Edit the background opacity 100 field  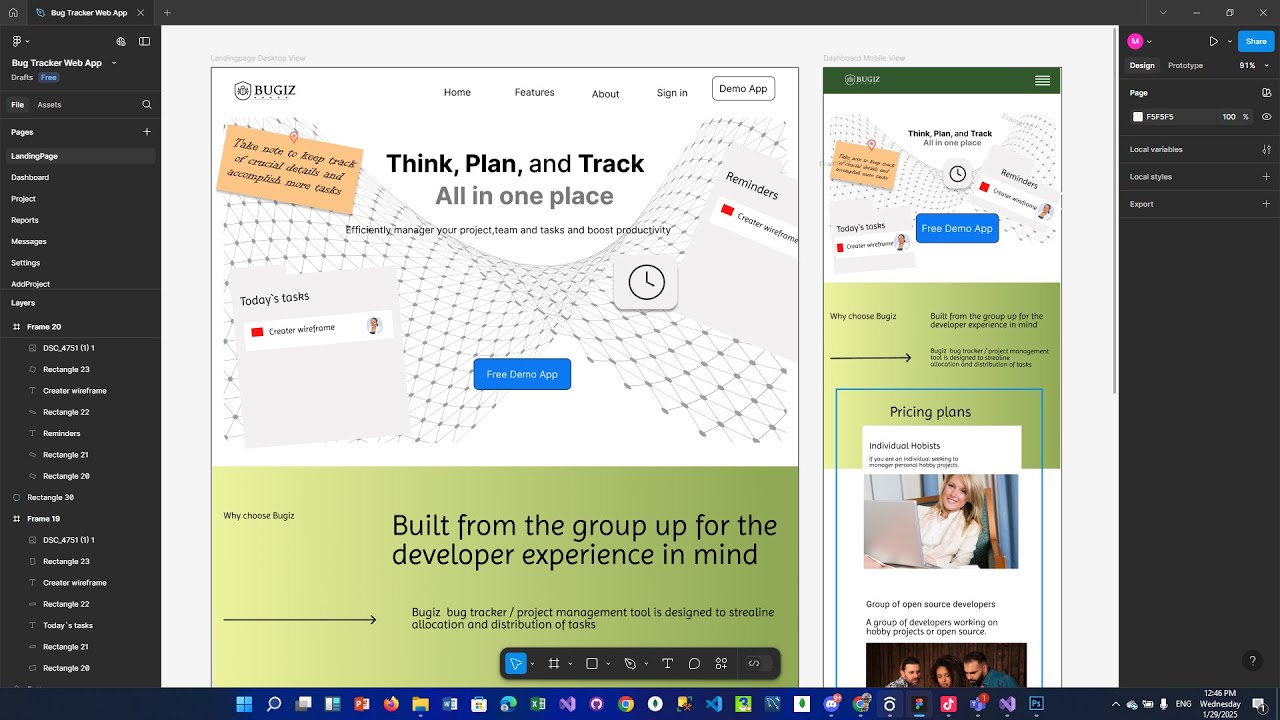[1229, 117]
